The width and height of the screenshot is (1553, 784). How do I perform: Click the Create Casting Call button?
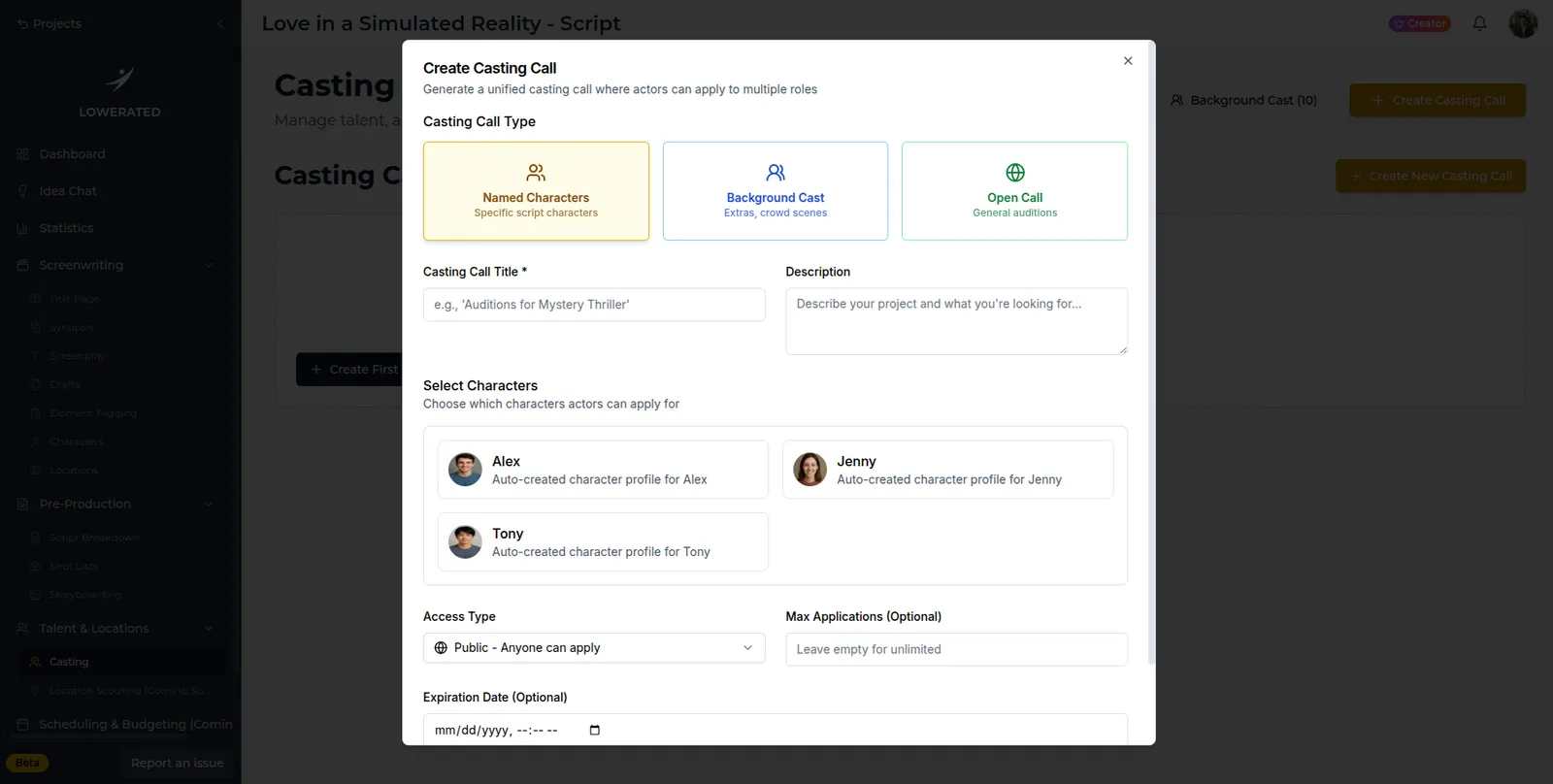click(x=1437, y=100)
